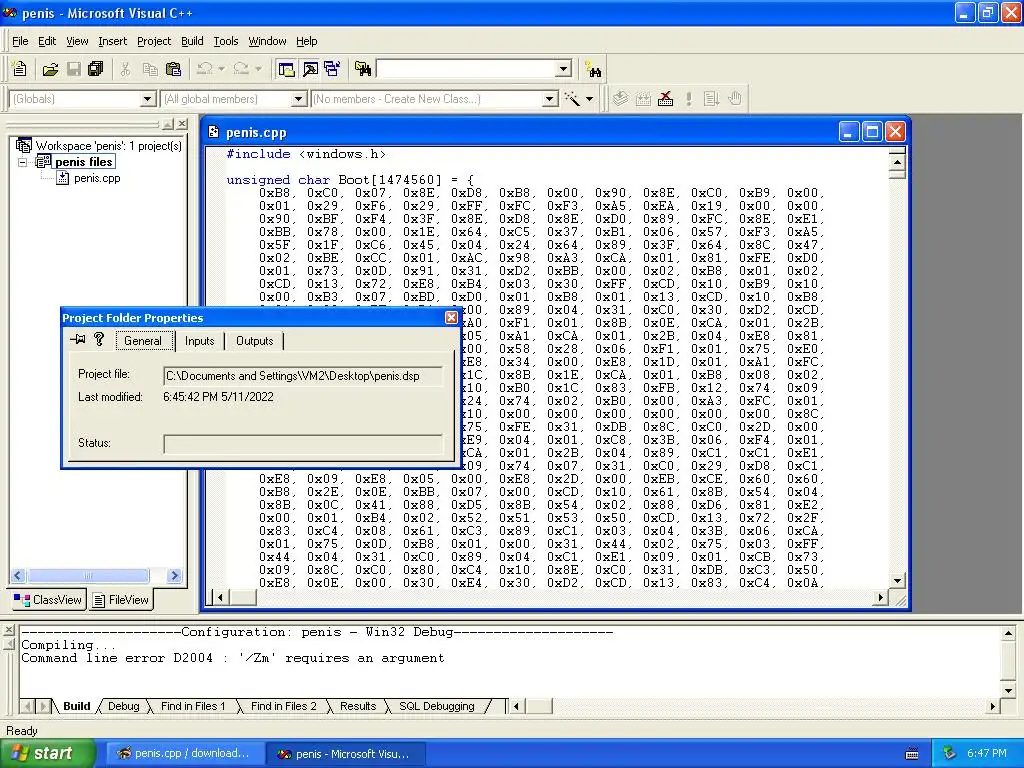Toggle the pushpin in Project Folder Properties
The height and width of the screenshot is (768, 1024).
(x=78, y=339)
